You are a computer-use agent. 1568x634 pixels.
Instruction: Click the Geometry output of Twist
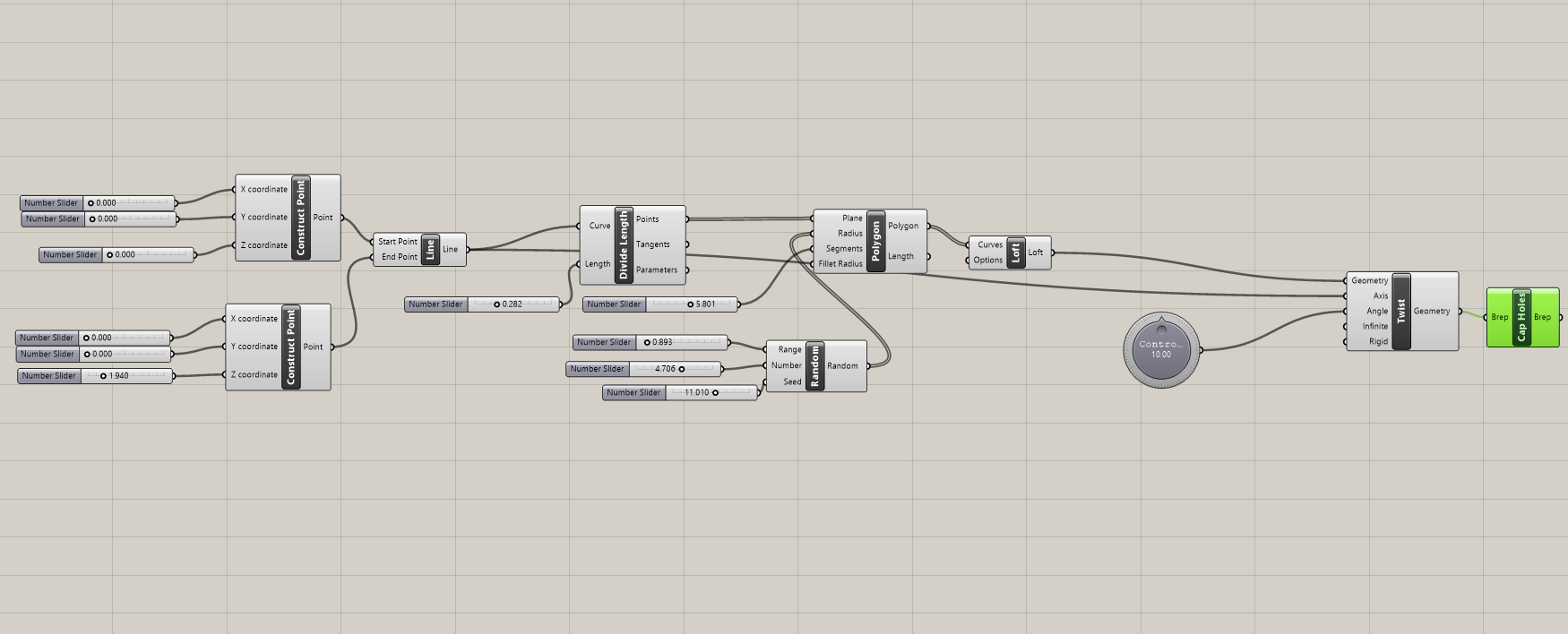1432,311
